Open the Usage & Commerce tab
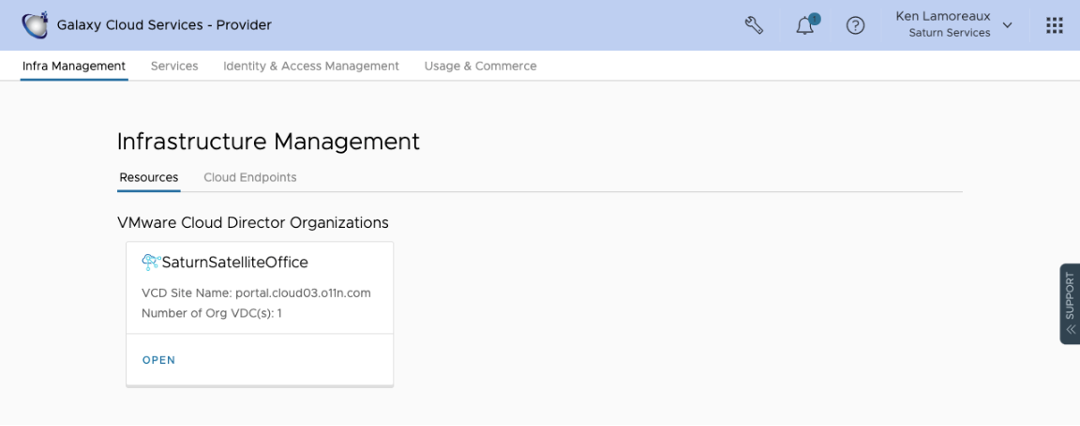The width and height of the screenshot is (1080, 426). pyautogui.click(x=480, y=66)
